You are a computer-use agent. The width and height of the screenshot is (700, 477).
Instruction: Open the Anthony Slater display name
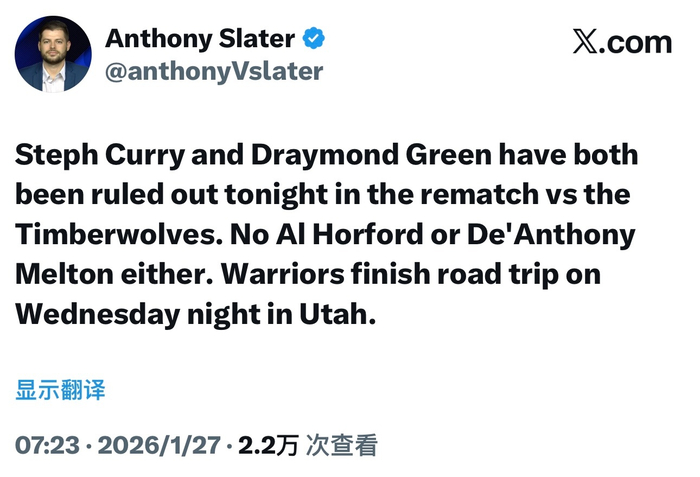click(200, 39)
